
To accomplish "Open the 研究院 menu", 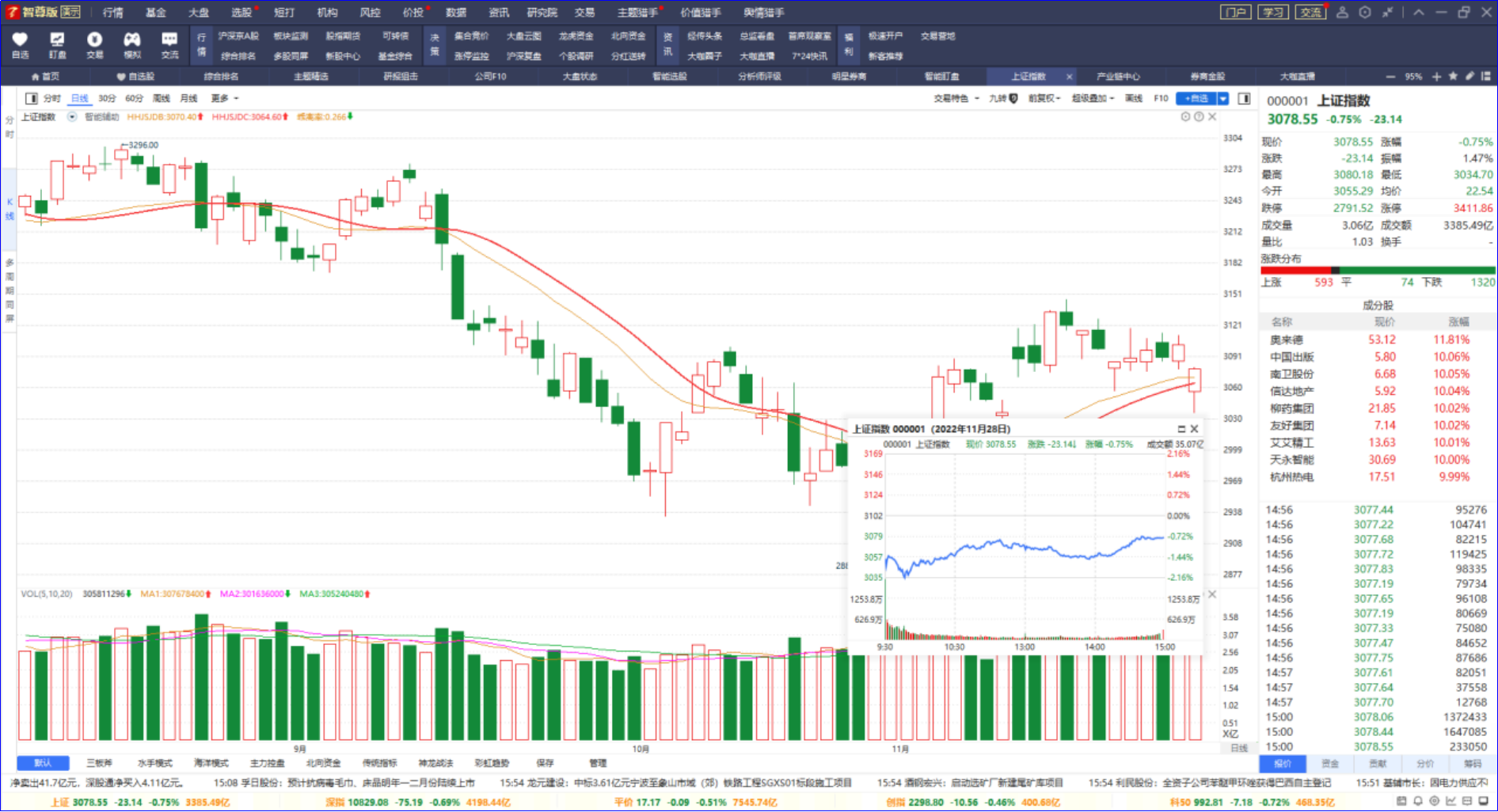I will coord(542,12).
